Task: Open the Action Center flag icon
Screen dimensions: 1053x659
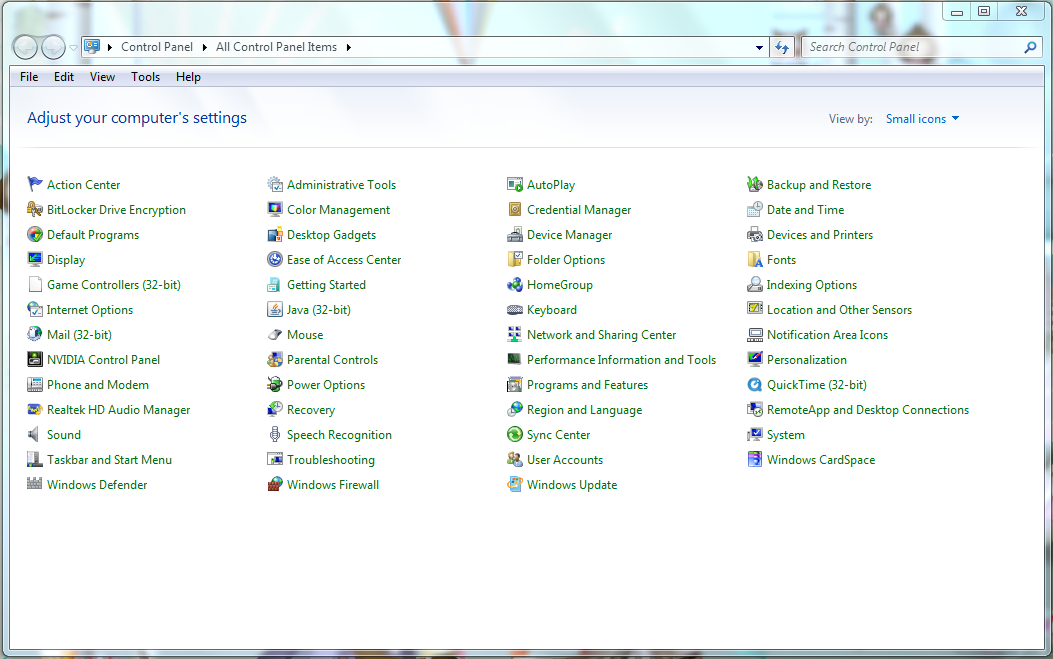Action: click(x=35, y=184)
